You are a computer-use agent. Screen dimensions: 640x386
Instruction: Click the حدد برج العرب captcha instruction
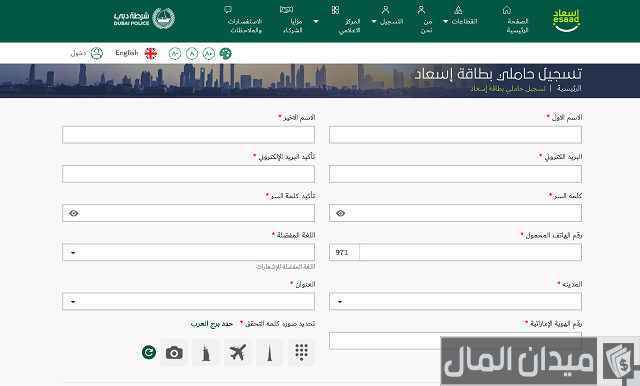point(211,324)
